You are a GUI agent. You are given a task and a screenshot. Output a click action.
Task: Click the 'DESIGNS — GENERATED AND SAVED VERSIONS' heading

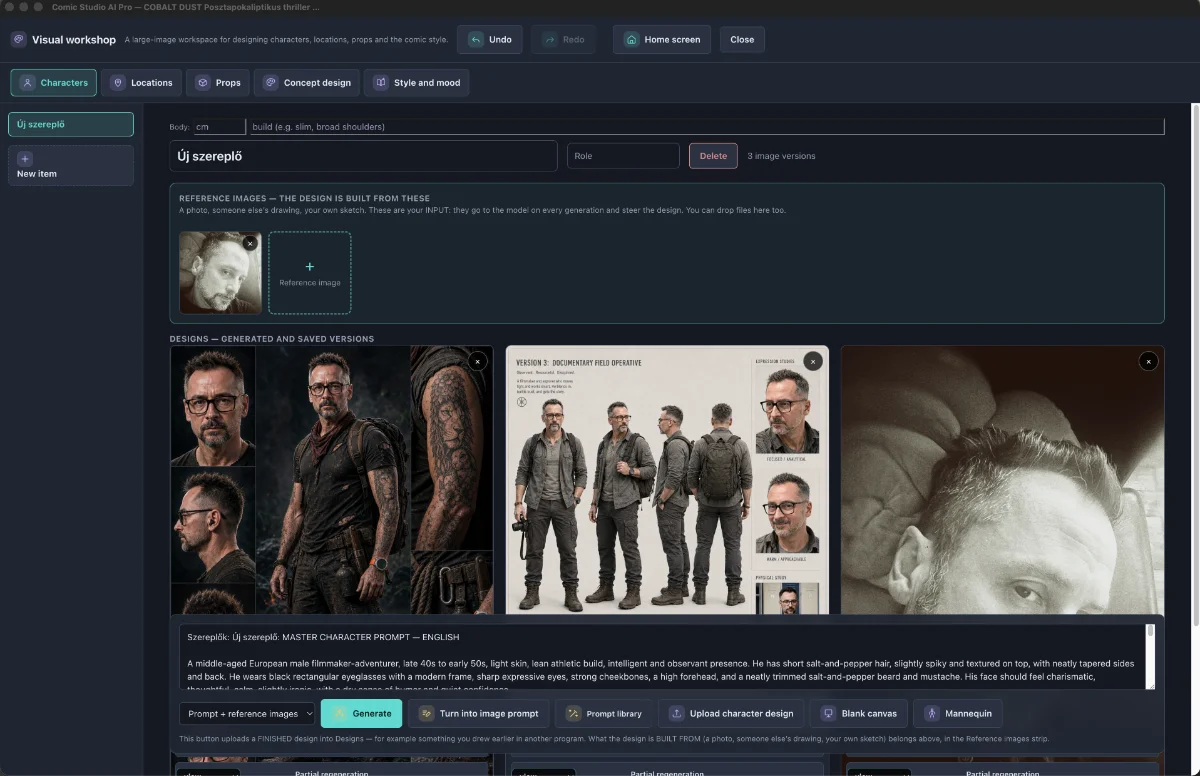(272, 339)
